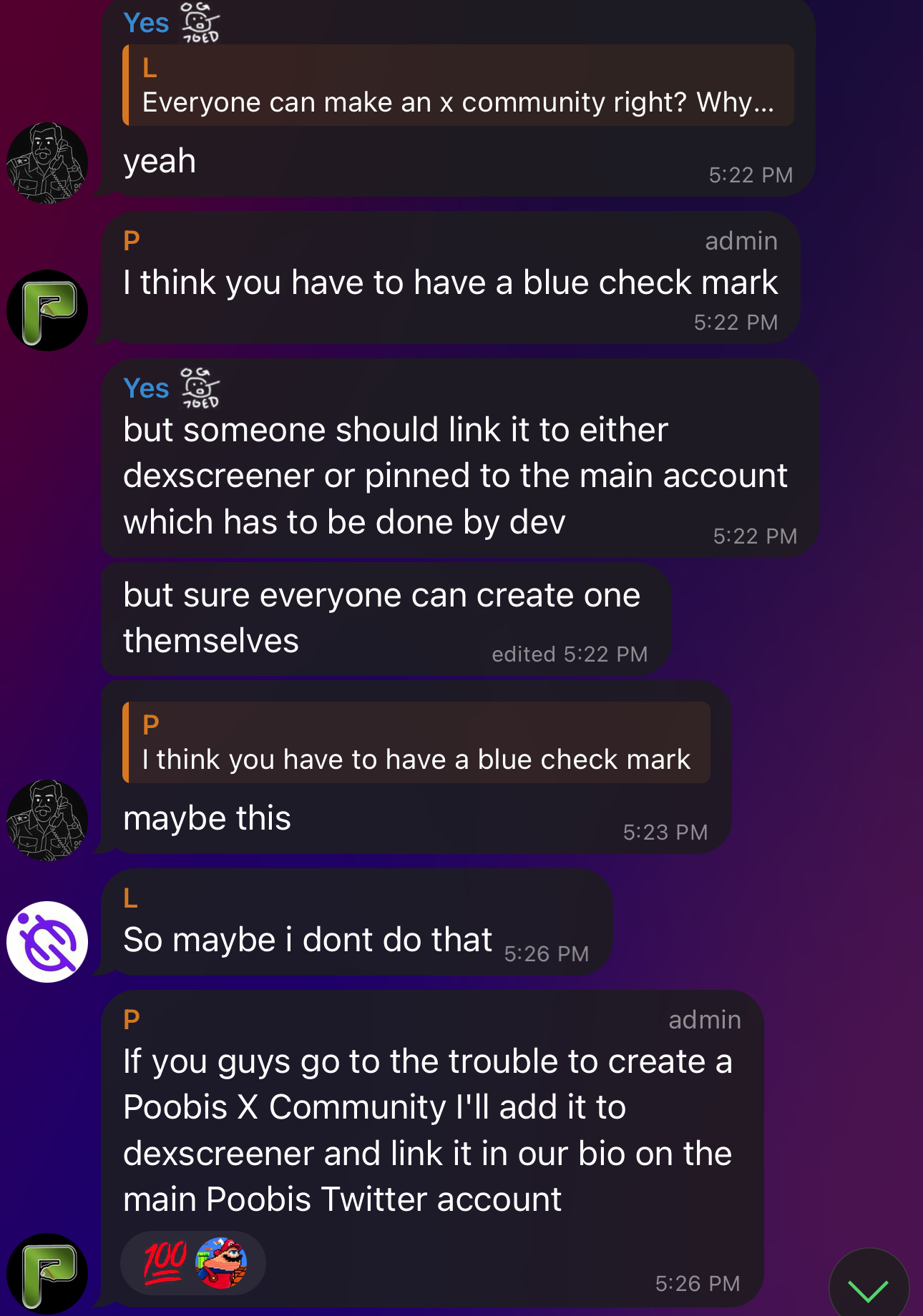The height and width of the screenshot is (1316, 923).
Task: Tap the admin label on the Poobis X Community message
Action: pos(705,1020)
